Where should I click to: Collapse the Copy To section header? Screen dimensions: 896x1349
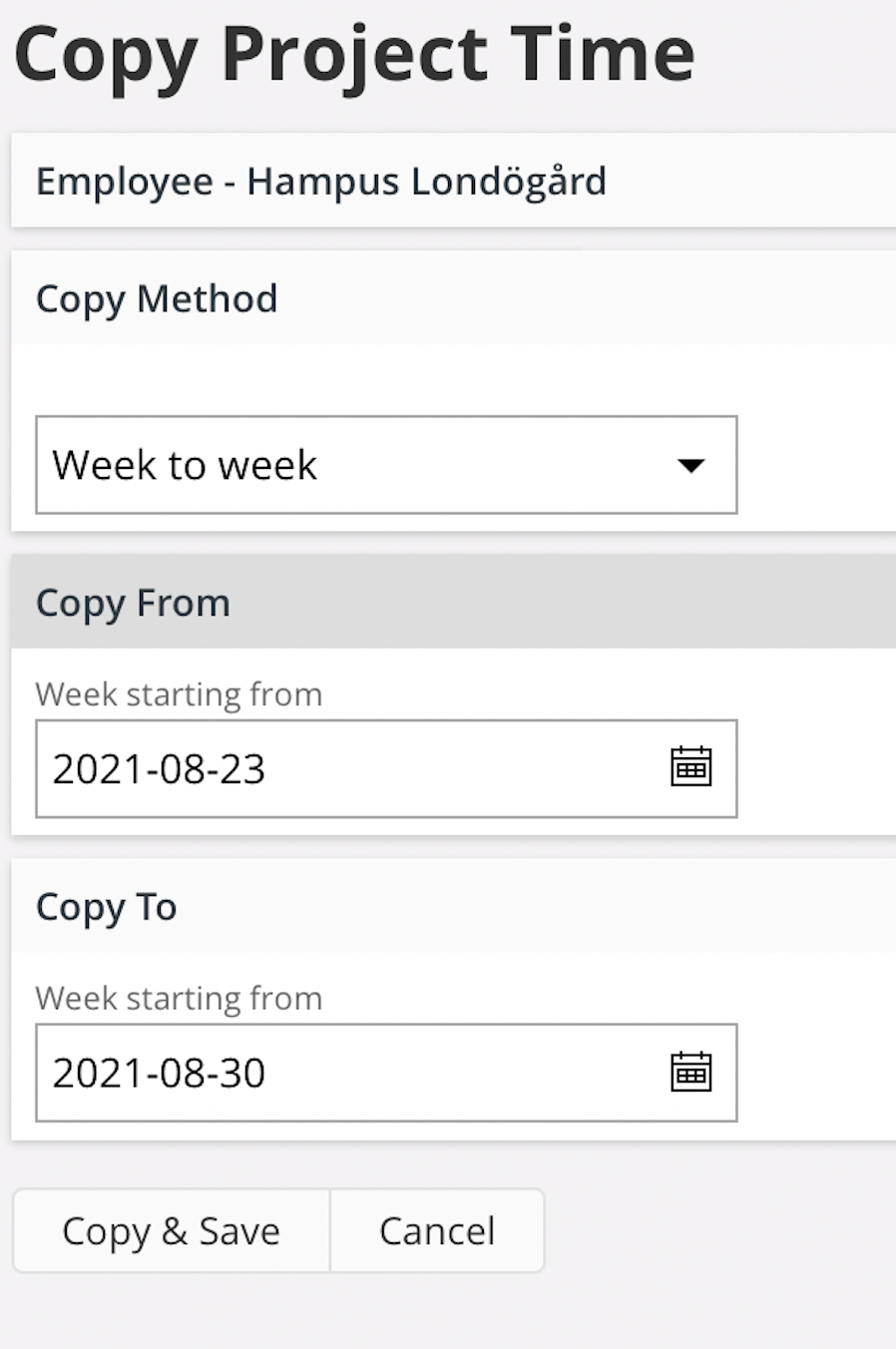(453, 906)
